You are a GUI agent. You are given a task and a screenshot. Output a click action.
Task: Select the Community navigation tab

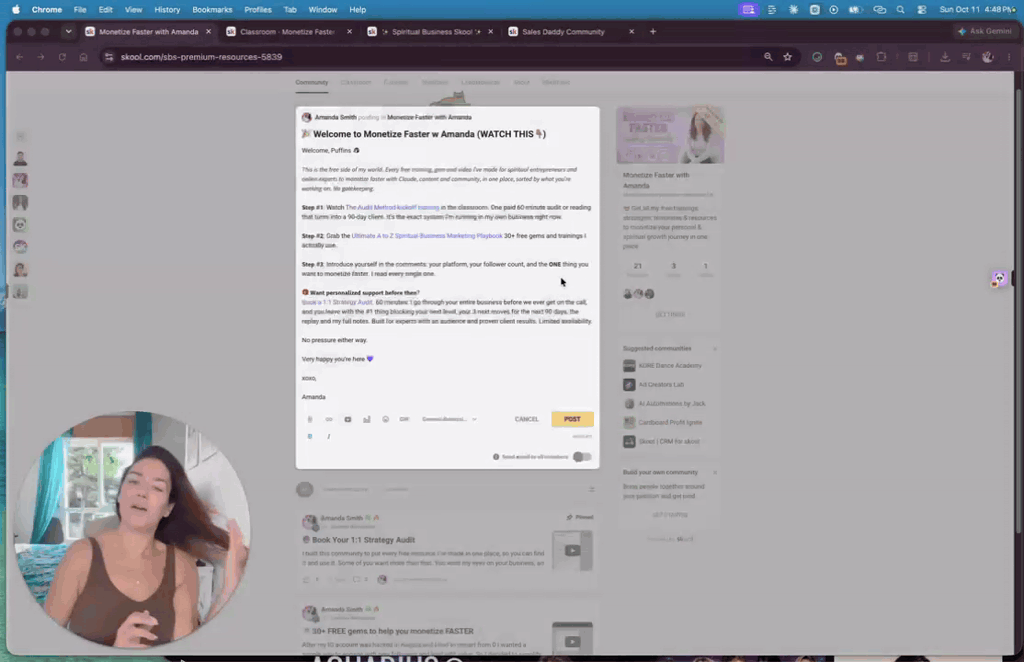pyautogui.click(x=312, y=82)
